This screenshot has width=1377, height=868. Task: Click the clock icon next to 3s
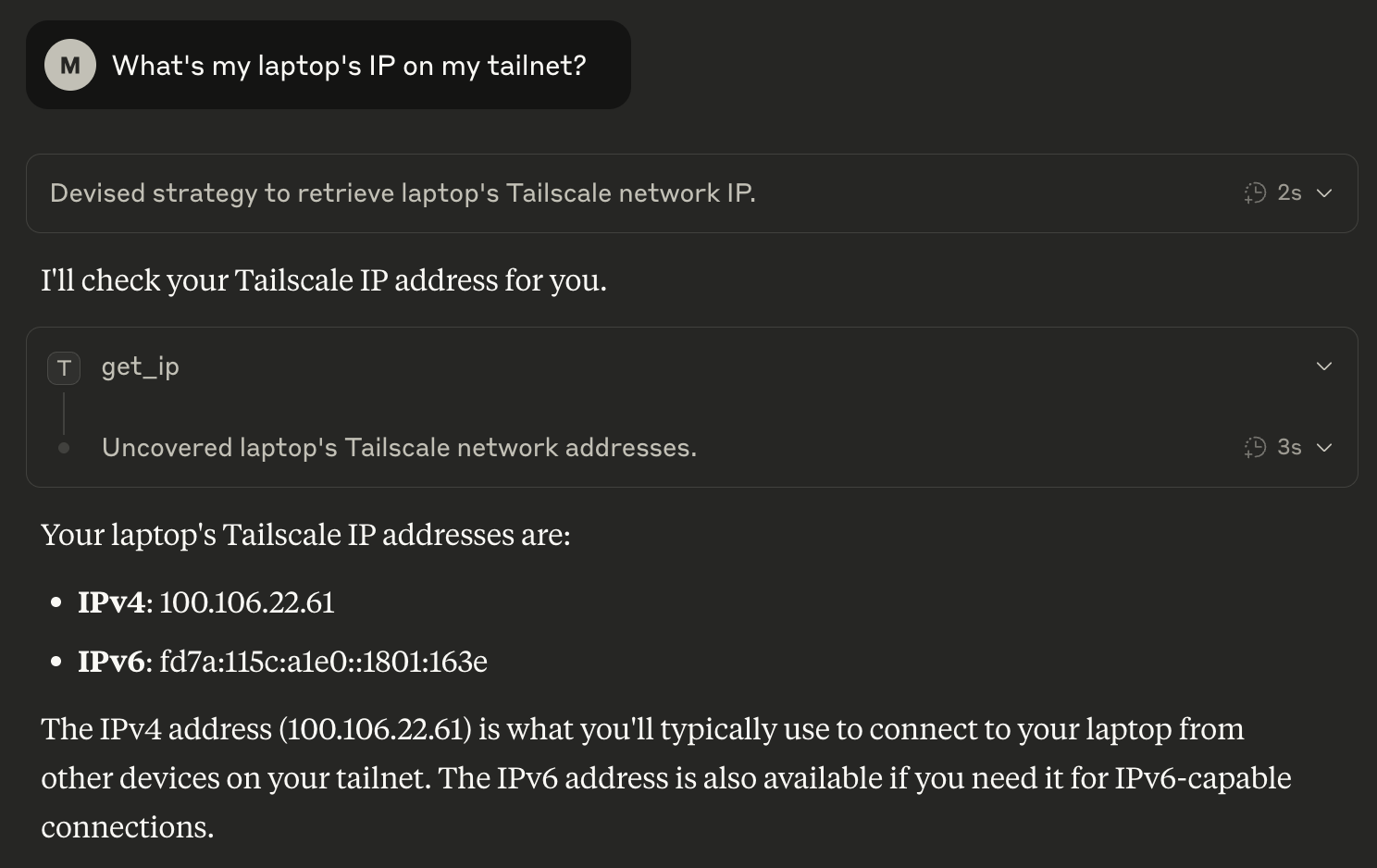[1255, 447]
